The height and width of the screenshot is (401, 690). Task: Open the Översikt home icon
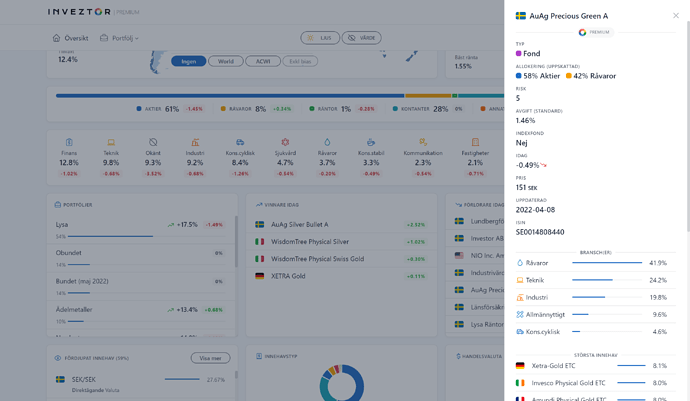pyautogui.click(x=56, y=38)
